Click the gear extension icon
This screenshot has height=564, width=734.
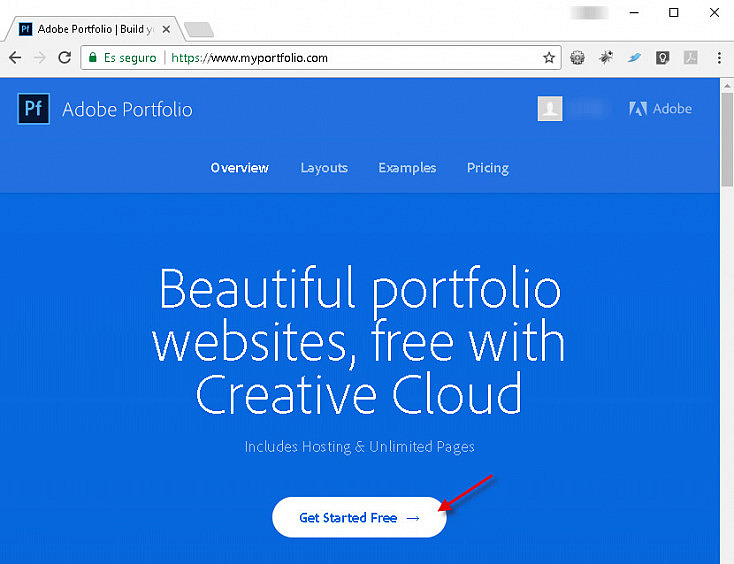577,58
